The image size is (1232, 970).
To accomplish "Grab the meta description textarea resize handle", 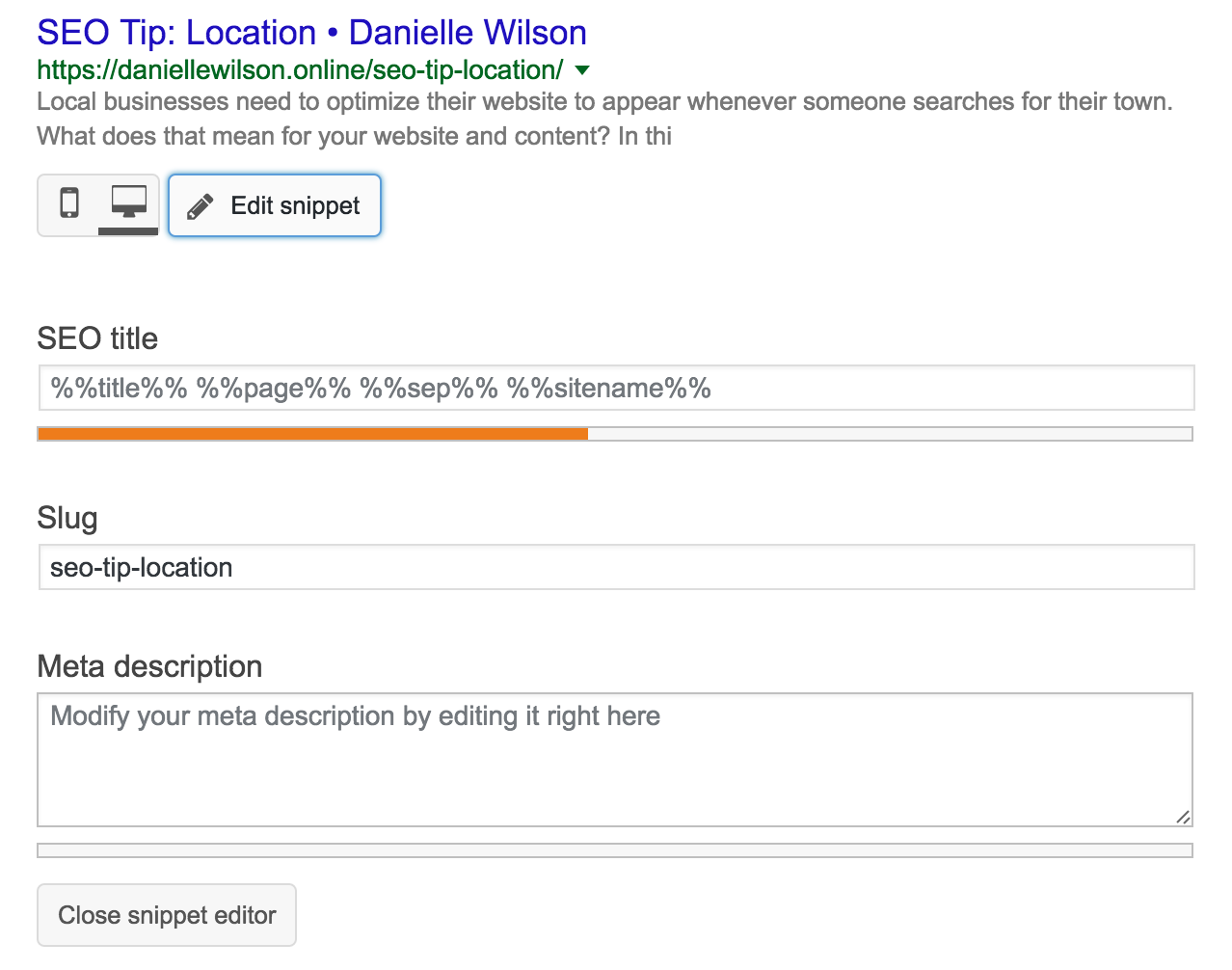I will 1183,817.
